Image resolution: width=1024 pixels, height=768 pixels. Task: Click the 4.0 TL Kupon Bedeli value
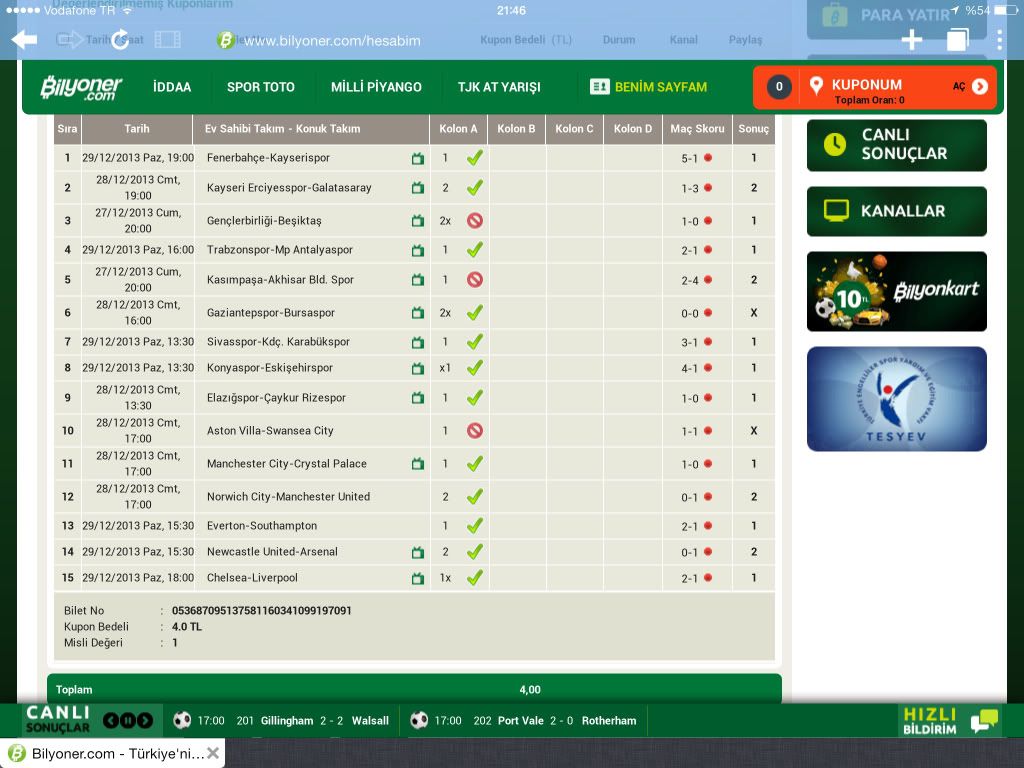point(187,627)
